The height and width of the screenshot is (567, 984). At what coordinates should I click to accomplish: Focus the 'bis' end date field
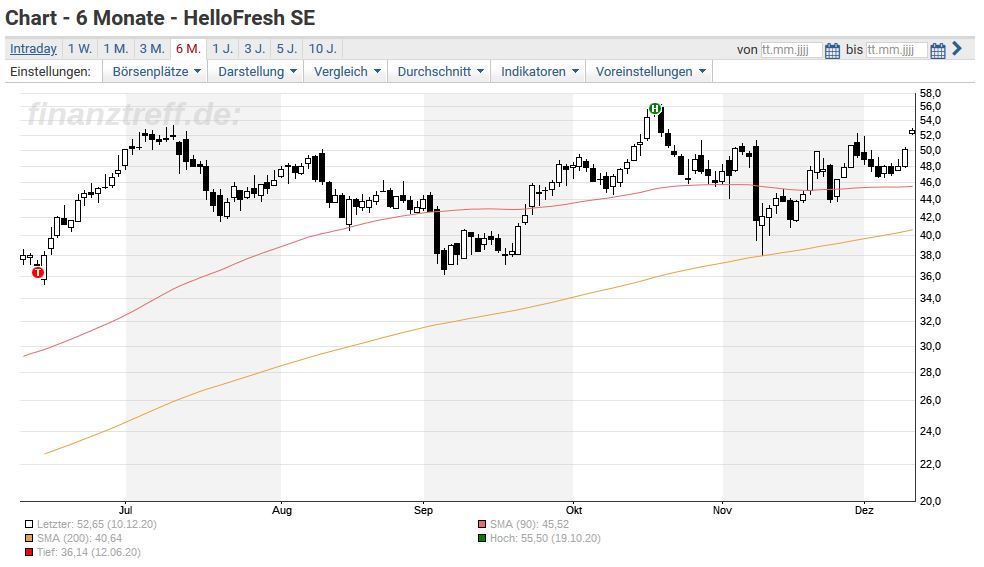point(896,50)
